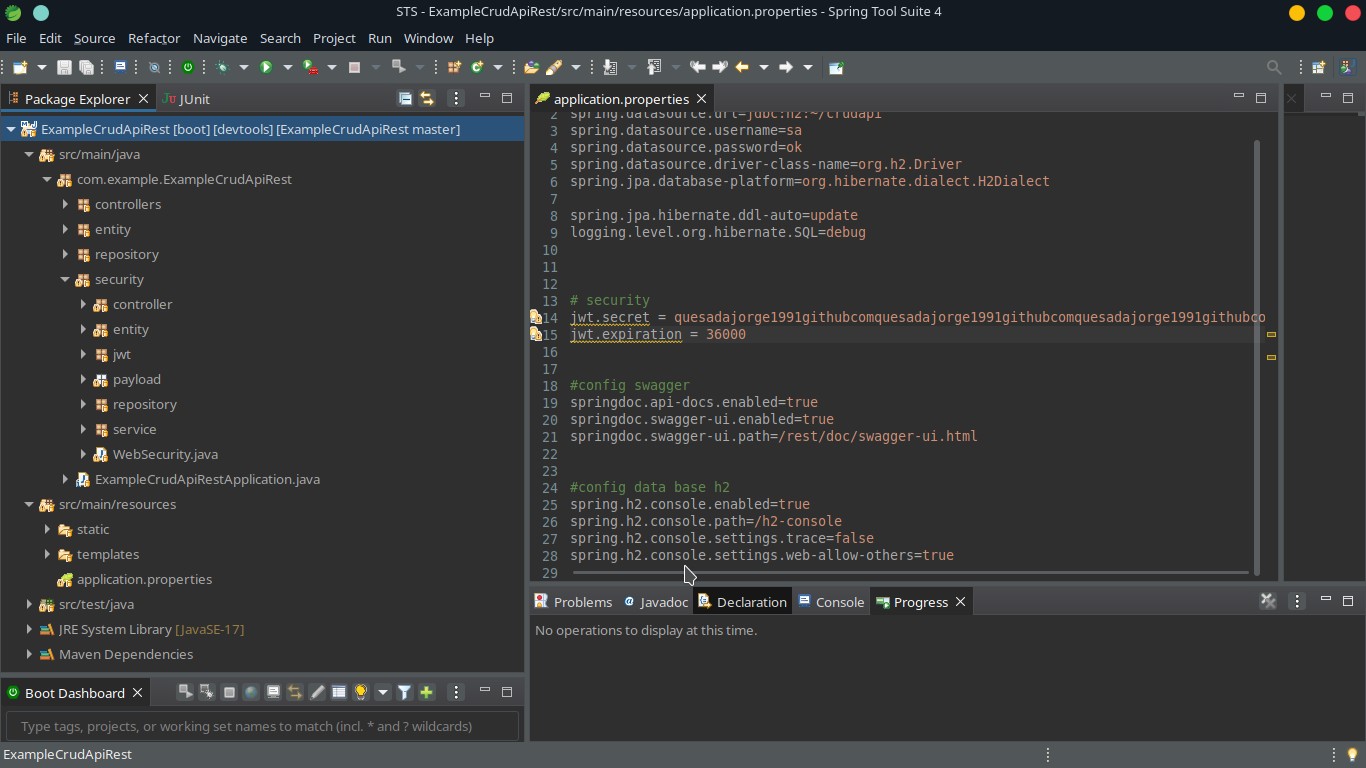The image size is (1366, 768).
Task: Expand Maven Dependencies node
Action: click(x=29, y=654)
